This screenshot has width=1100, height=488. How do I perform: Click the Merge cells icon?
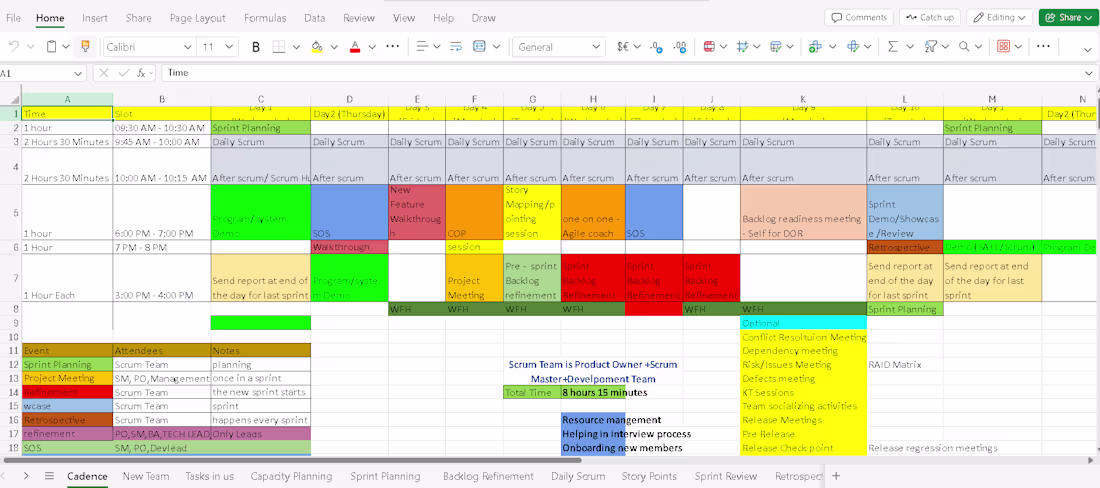(479, 47)
